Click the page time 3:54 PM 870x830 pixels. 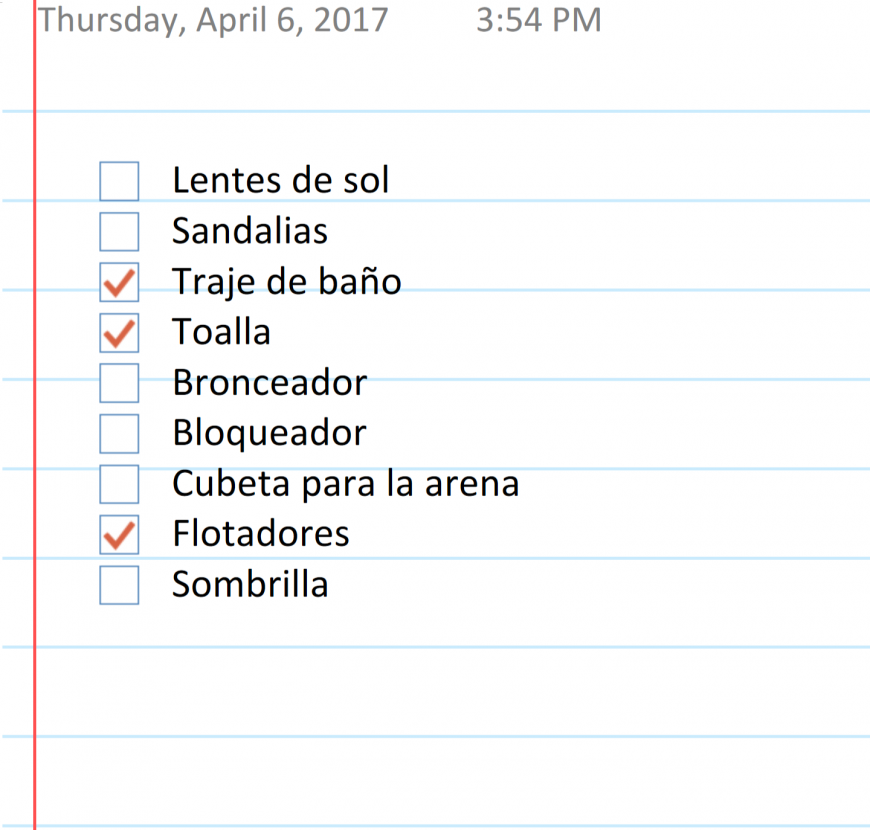tap(539, 20)
